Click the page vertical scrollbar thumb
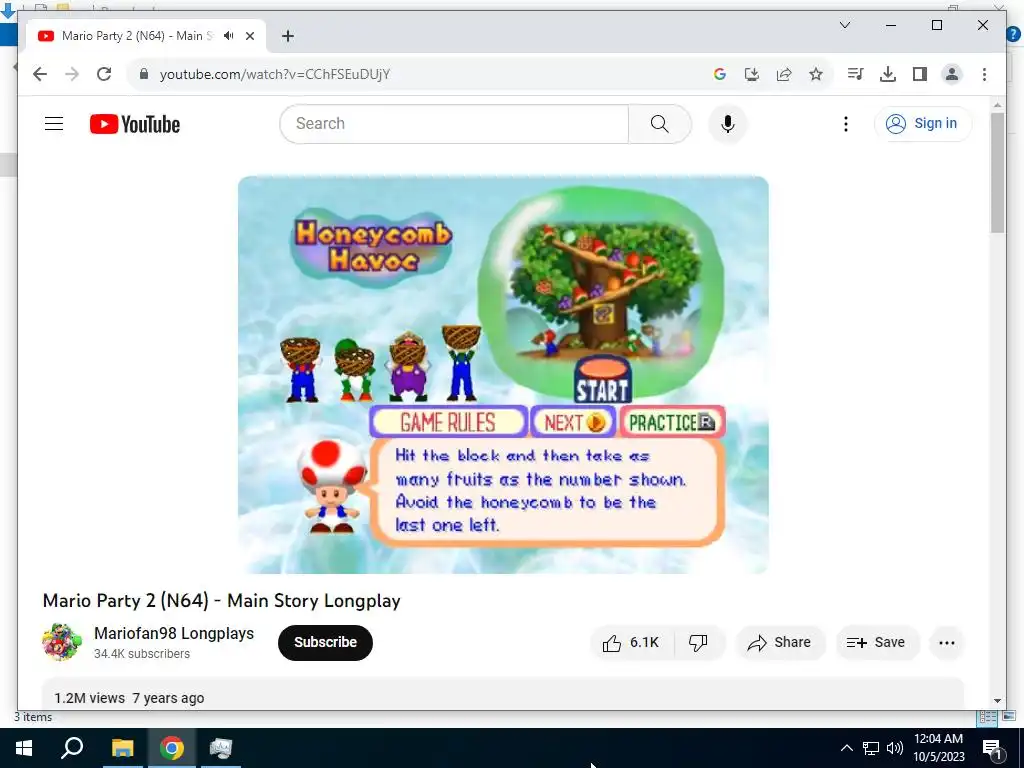1024x768 pixels. pos(997,172)
